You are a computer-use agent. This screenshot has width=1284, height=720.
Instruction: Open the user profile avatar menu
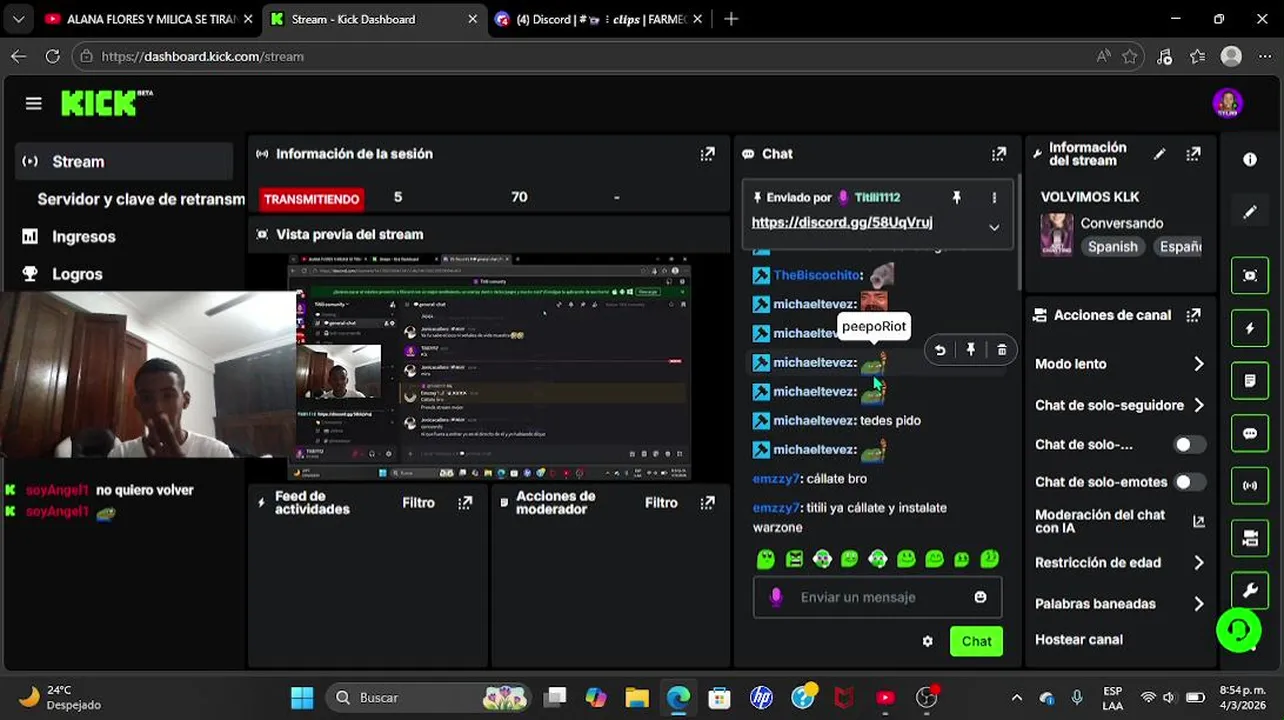(1227, 103)
